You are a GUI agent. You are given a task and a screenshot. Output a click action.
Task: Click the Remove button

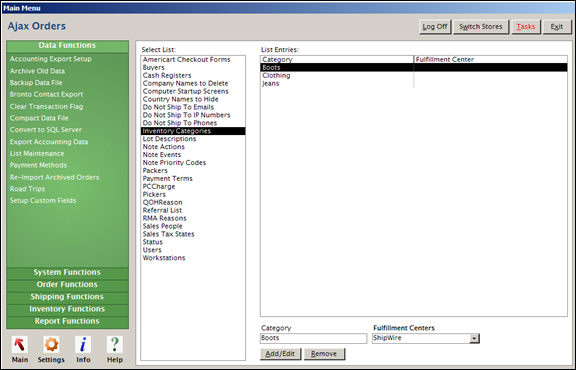[x=324, y=354]
